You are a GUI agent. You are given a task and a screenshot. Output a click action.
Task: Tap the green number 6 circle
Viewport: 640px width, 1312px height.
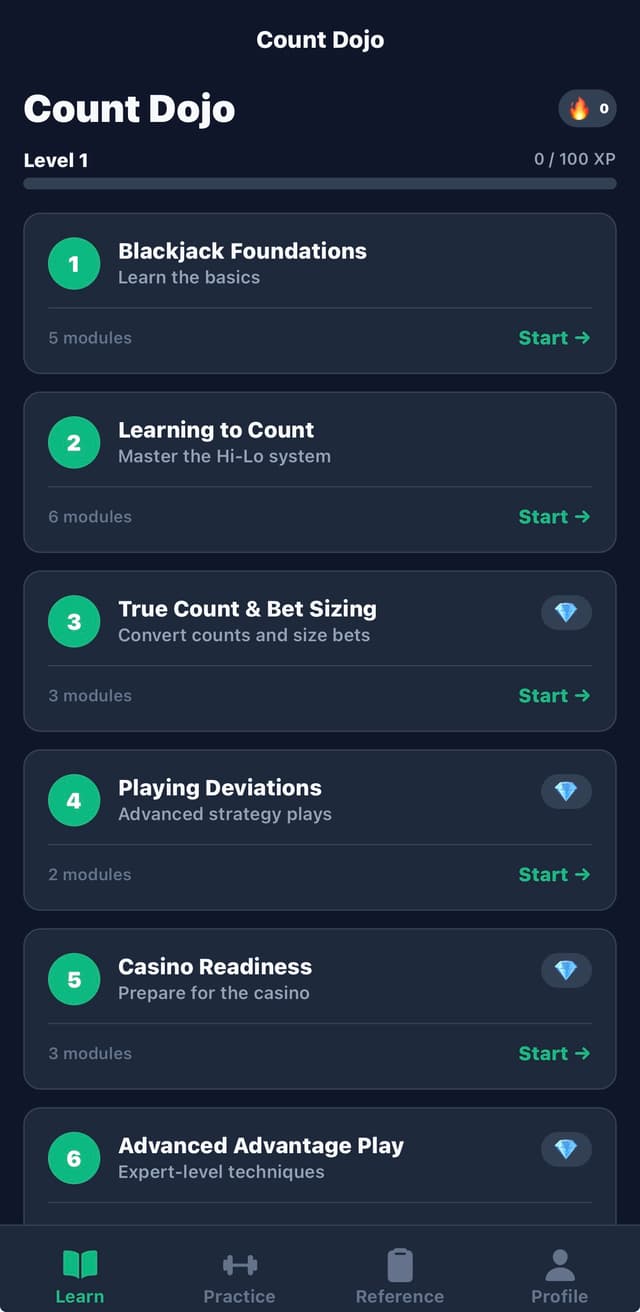tap(74, 1159)
